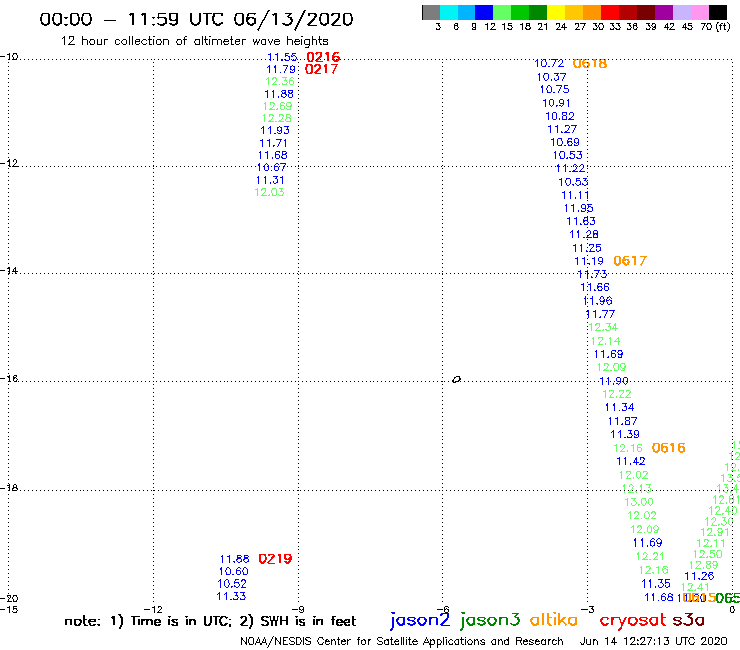The image size is (740, 650).
Task: Select the green value 12.69
Action: coord(278,106)
